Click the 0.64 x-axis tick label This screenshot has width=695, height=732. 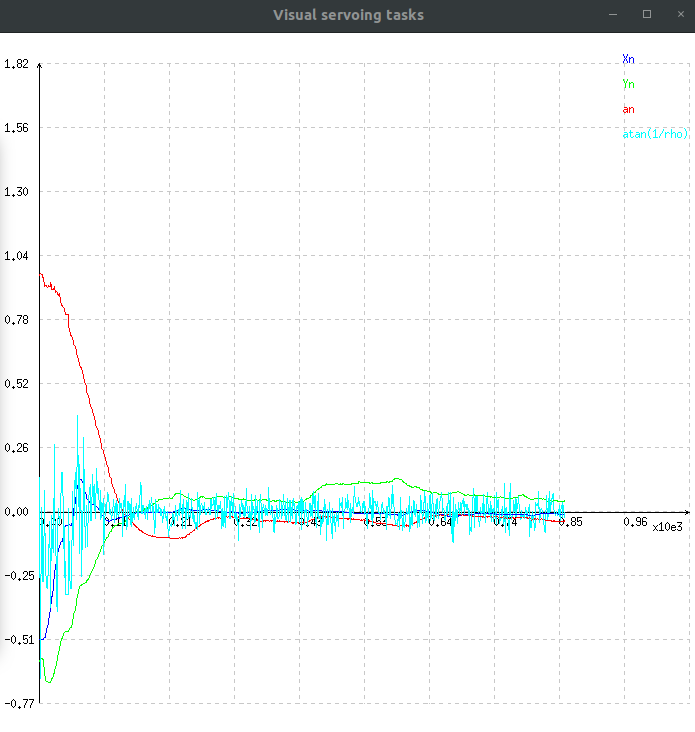pyautogui.click(x=440, y=522)
